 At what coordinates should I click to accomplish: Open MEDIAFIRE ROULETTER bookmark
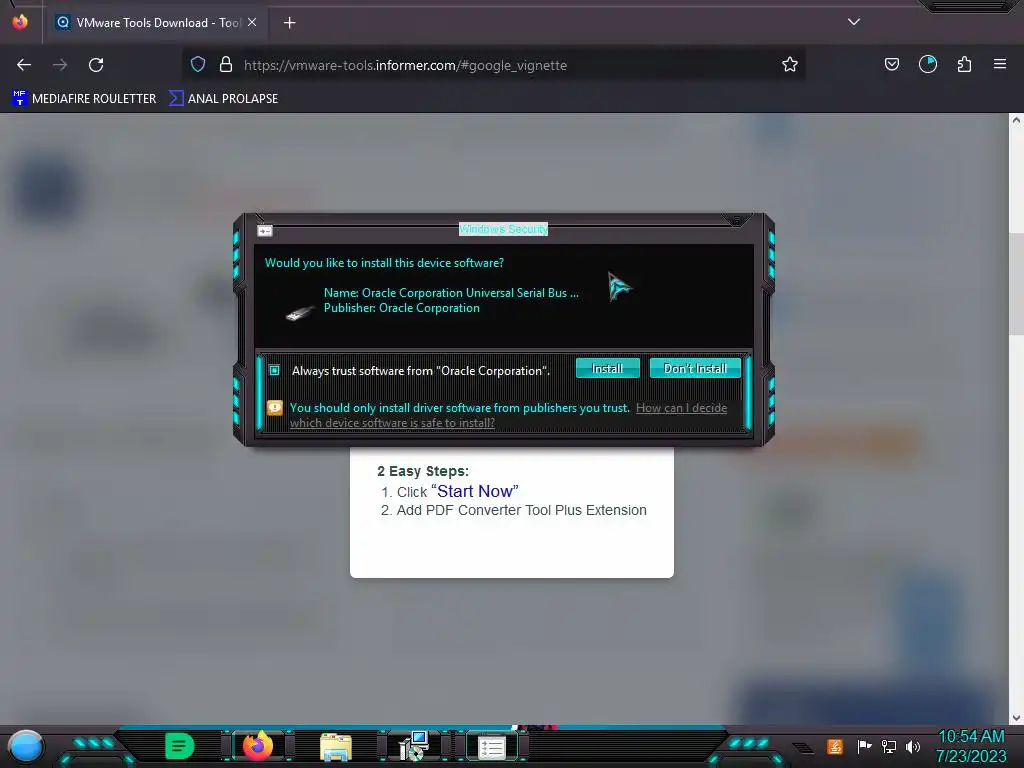pos(84,99)
